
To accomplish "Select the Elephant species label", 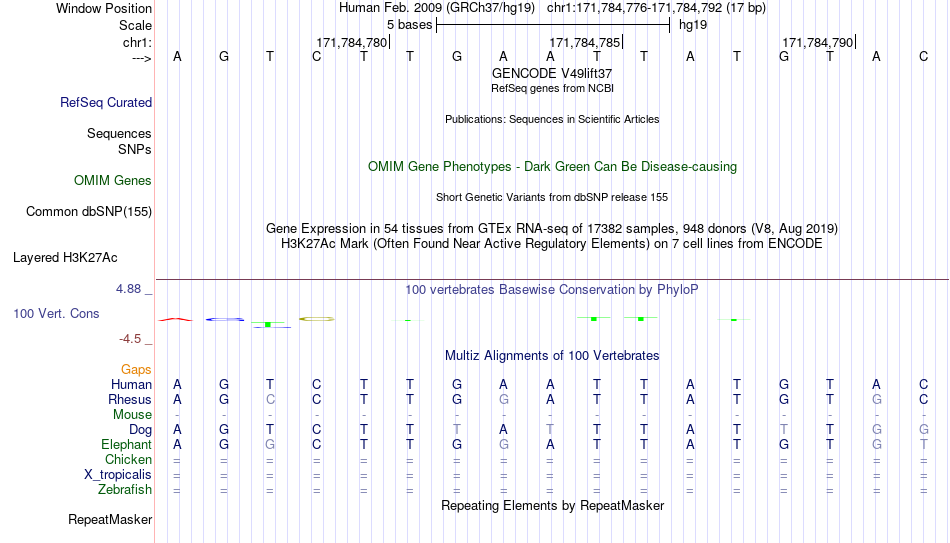I will click(x=126, y=444).
